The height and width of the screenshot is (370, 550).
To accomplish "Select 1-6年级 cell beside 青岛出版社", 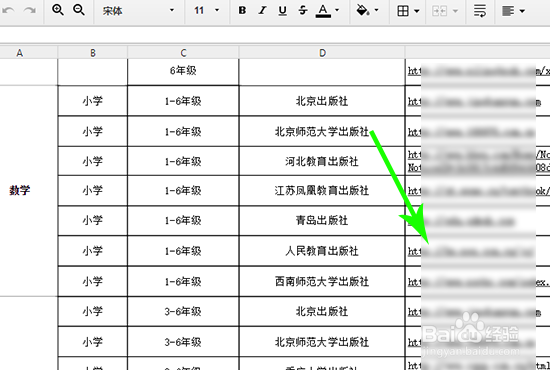I will 183,221.
